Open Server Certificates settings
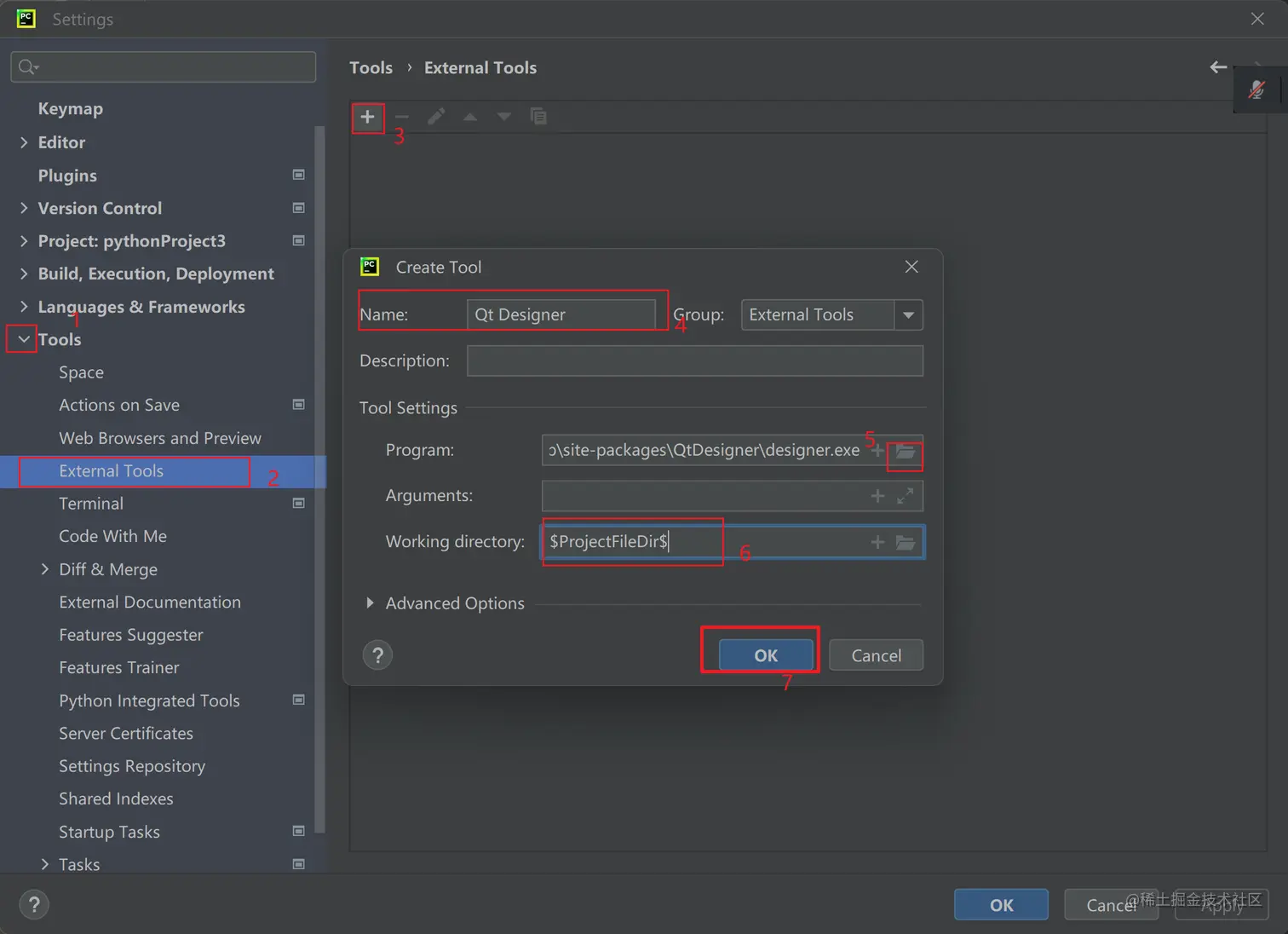 tap(126, 734)
